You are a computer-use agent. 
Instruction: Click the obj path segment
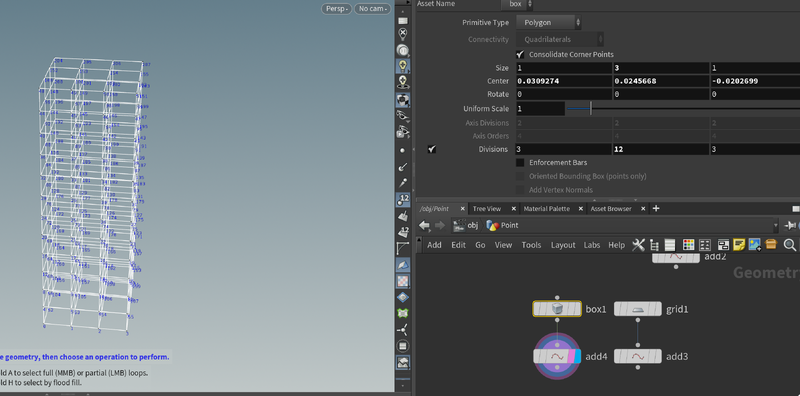pos(466,226)
